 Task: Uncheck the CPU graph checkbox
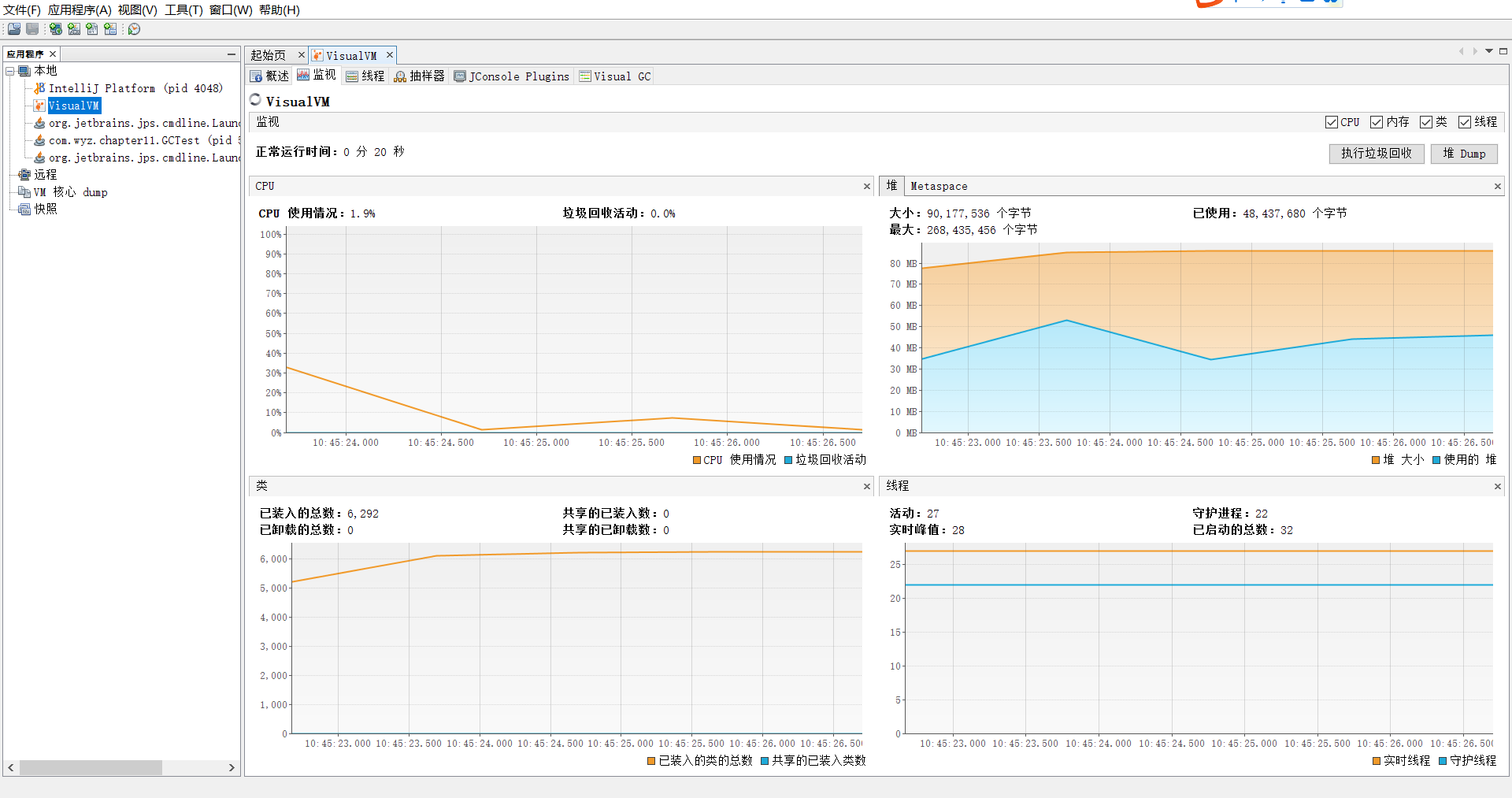[1332, 122]
